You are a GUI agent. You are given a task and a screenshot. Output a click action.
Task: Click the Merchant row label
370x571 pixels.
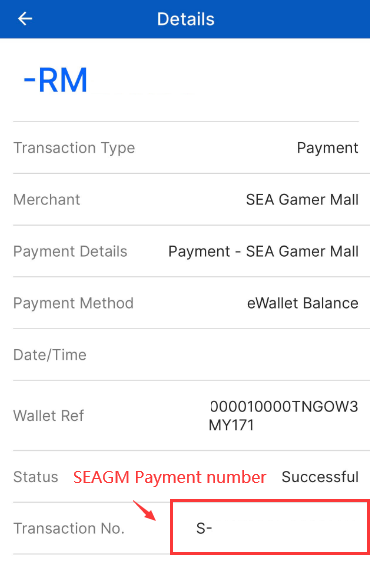pyautogui.click(x=47, y=200)
